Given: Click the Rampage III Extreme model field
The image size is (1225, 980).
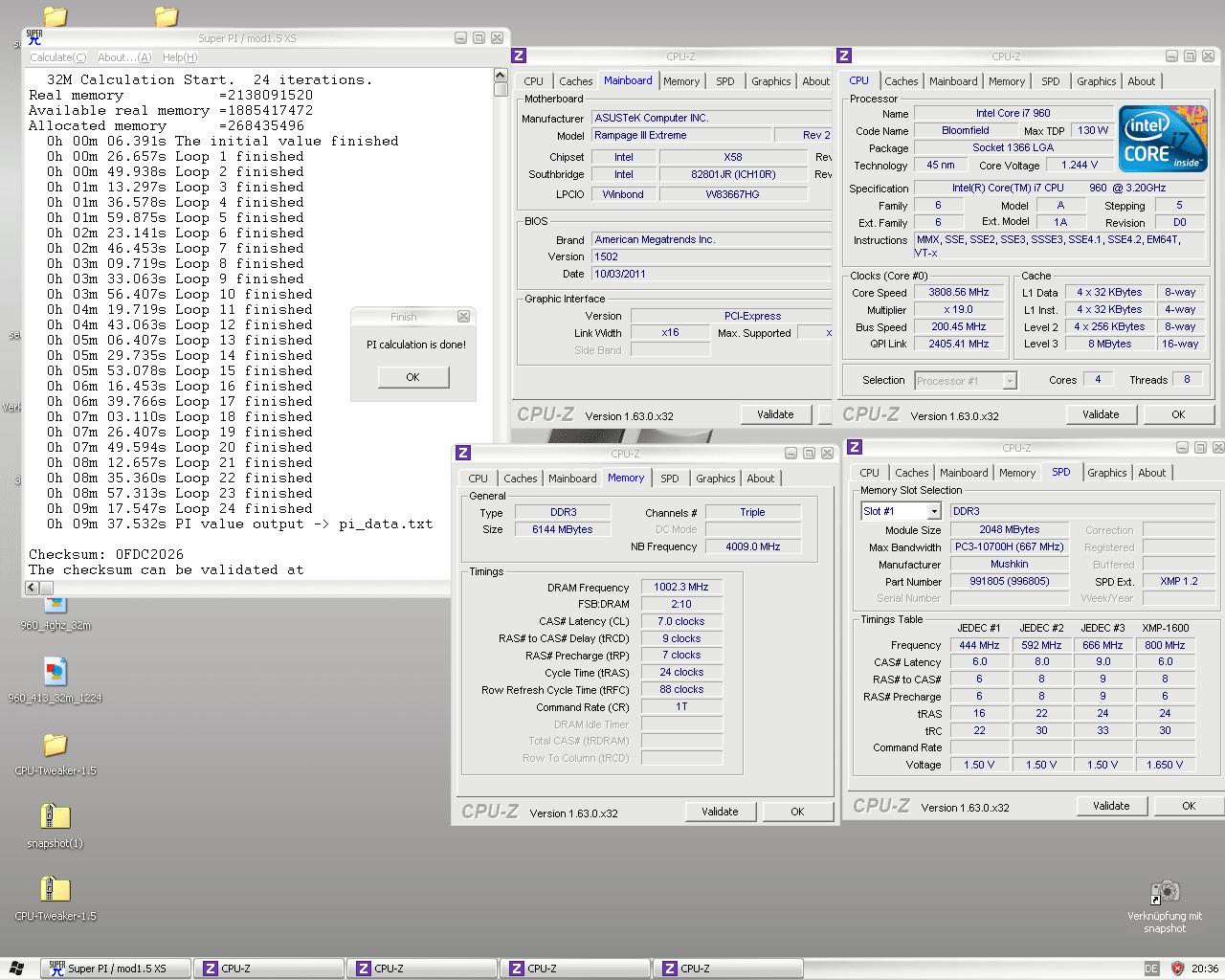Looking at the screenshot, I should (681, 136).
